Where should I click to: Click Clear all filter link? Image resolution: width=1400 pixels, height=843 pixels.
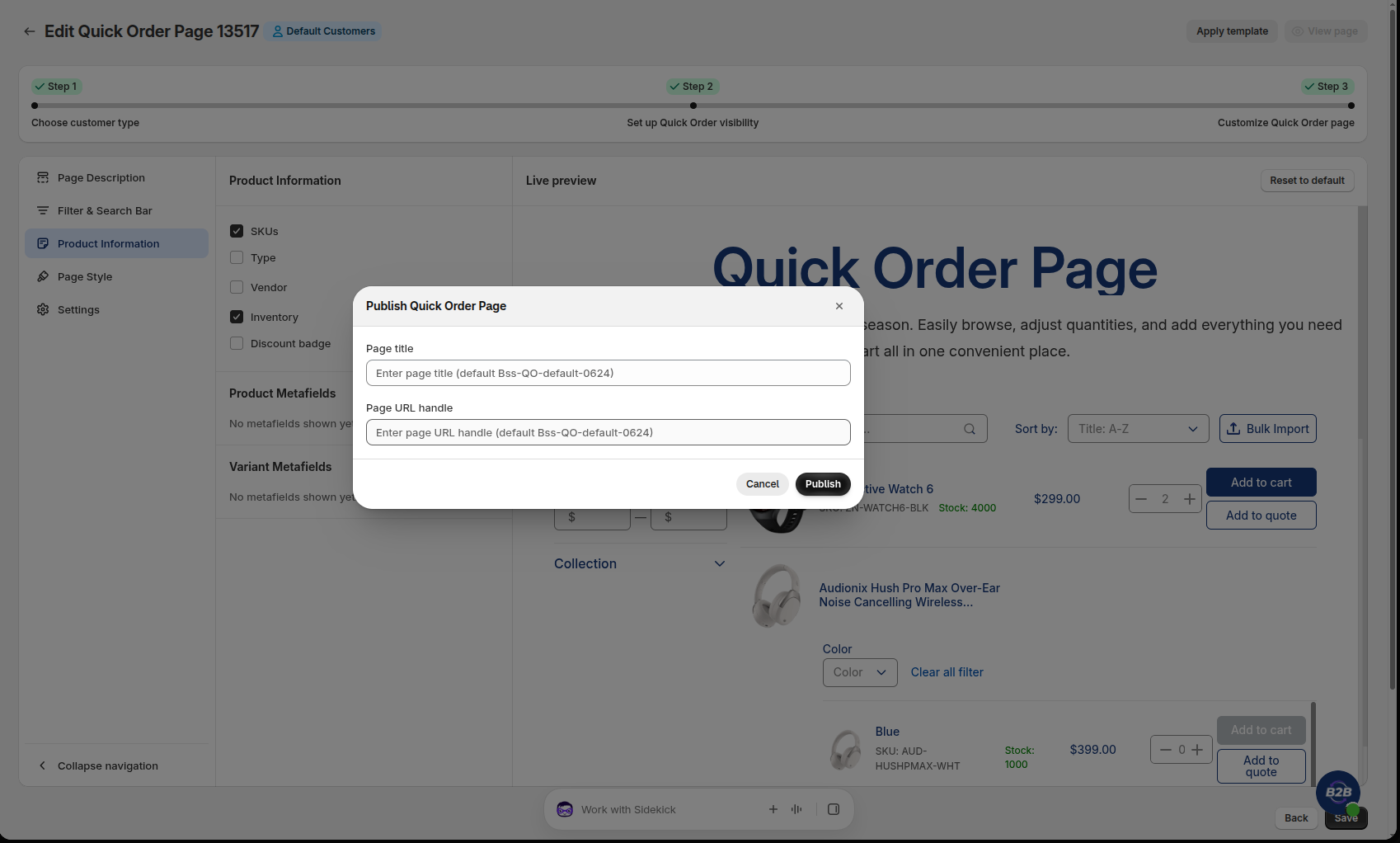click(x=947, y=672)
